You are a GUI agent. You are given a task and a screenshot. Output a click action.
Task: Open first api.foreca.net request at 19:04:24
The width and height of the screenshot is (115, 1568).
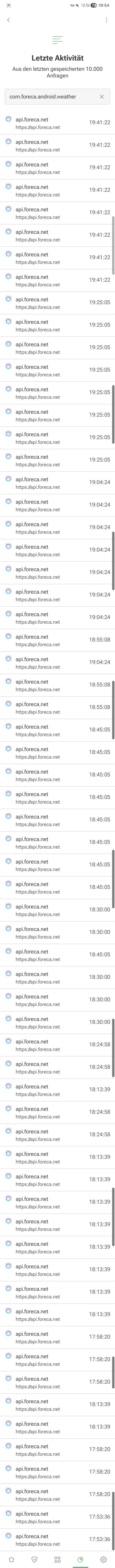[x=57, y=483]
